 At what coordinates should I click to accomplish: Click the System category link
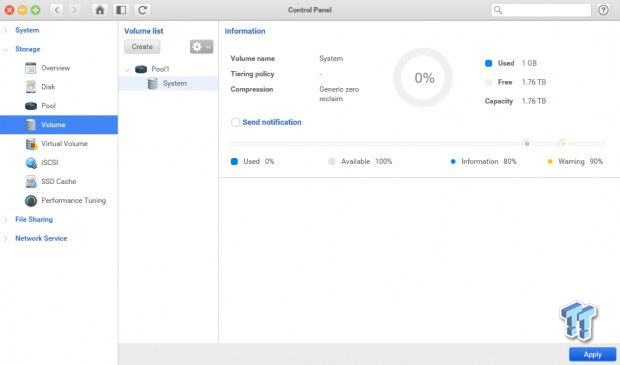pos(27,30)
